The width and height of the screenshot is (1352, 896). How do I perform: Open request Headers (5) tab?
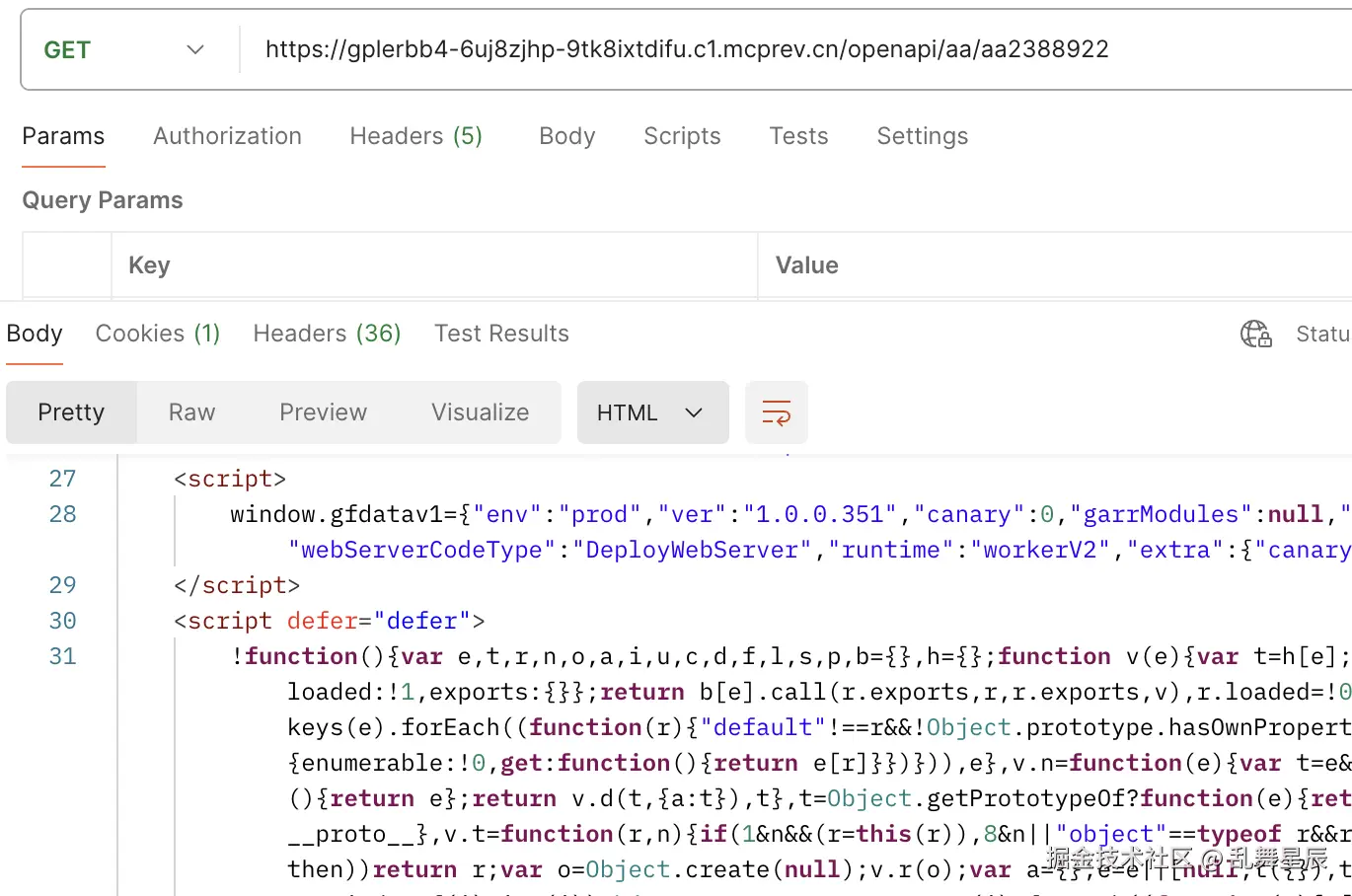click(x=415, y=136)
